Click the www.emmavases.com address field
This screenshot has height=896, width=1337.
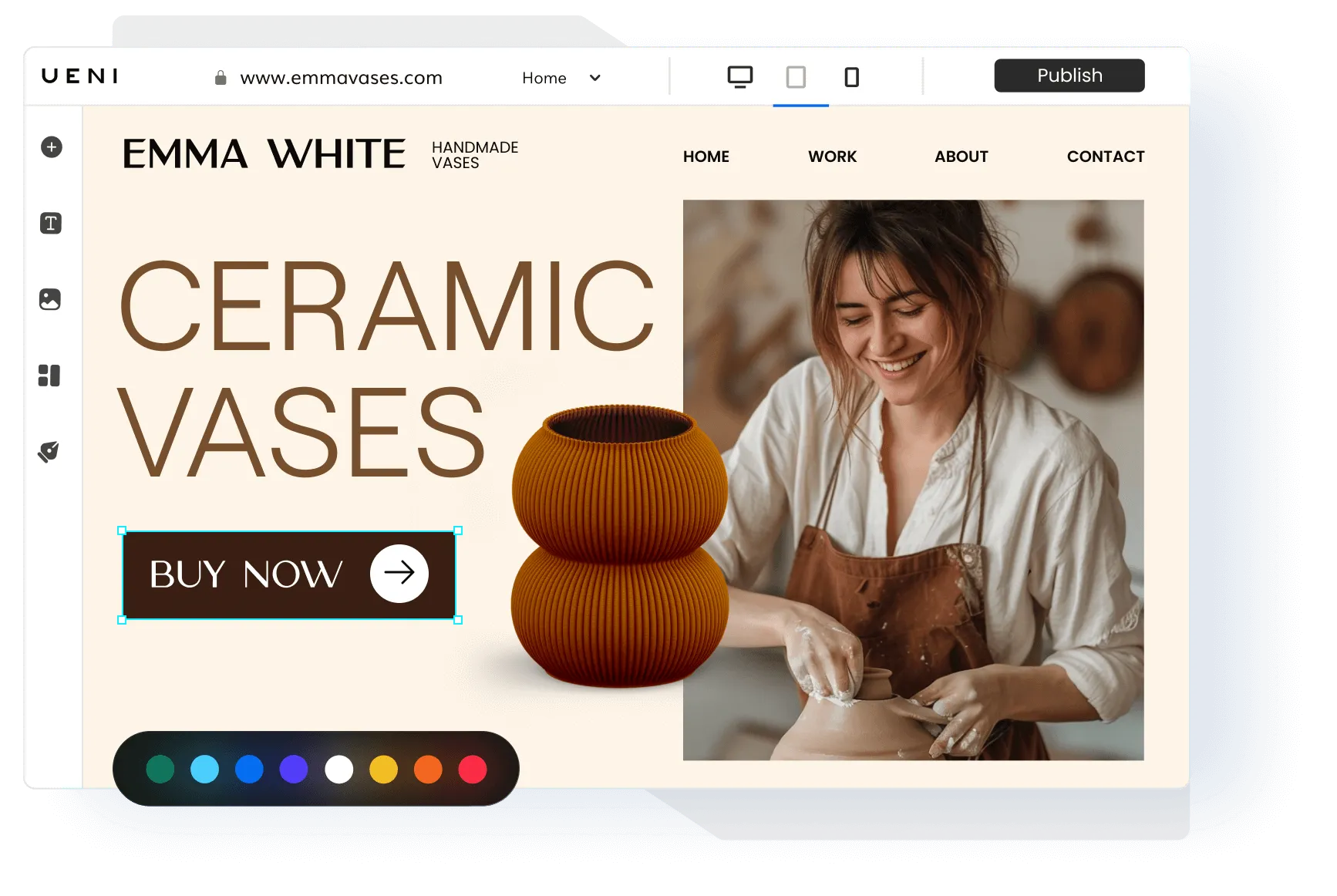pyautogui.click(x=342, y=77)
